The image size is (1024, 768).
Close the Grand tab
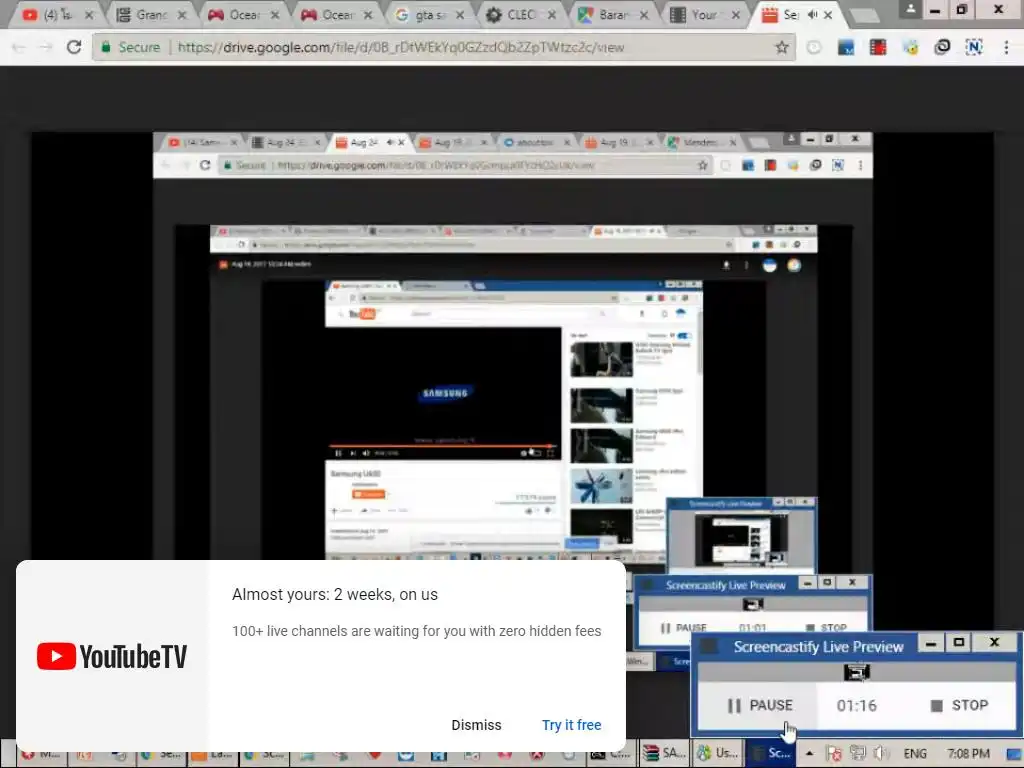[182, 14]
